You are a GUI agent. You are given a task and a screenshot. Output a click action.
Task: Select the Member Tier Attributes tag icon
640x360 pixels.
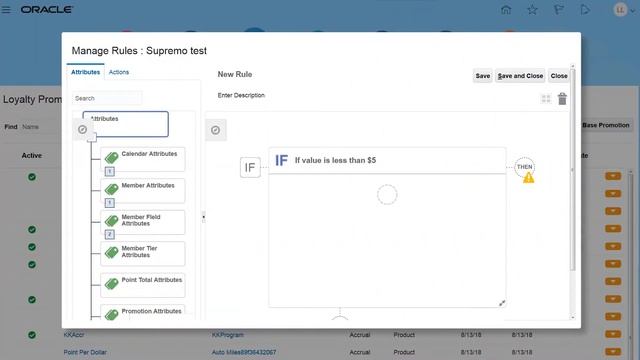pyautogui.click(x=111, y=252)
